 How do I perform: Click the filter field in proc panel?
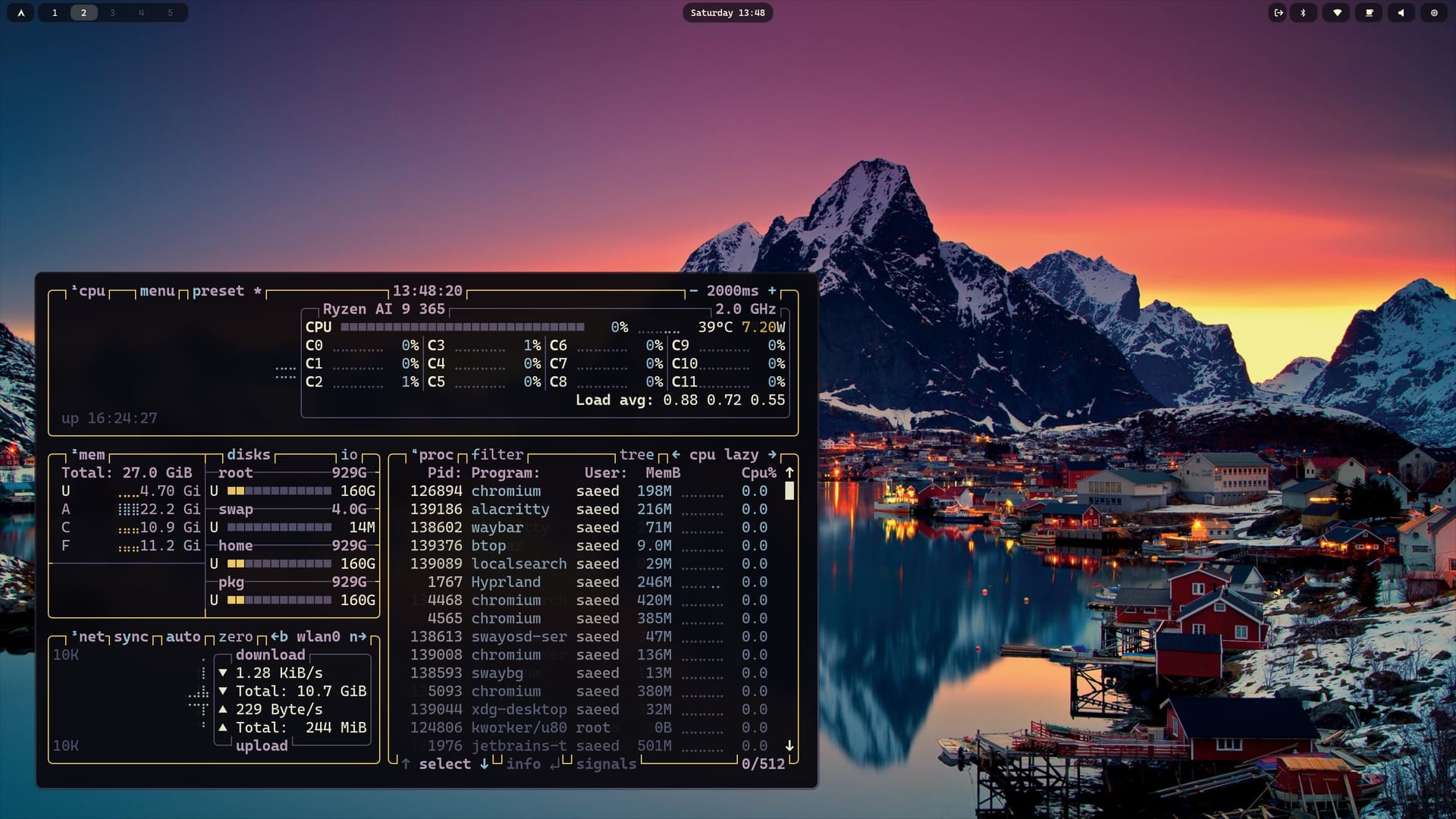tap(497, 454)
